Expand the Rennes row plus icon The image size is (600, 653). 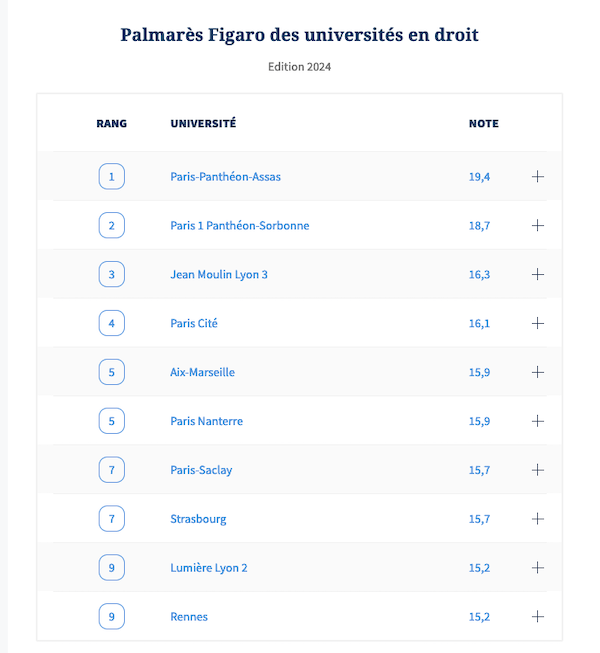pos(538,617)
